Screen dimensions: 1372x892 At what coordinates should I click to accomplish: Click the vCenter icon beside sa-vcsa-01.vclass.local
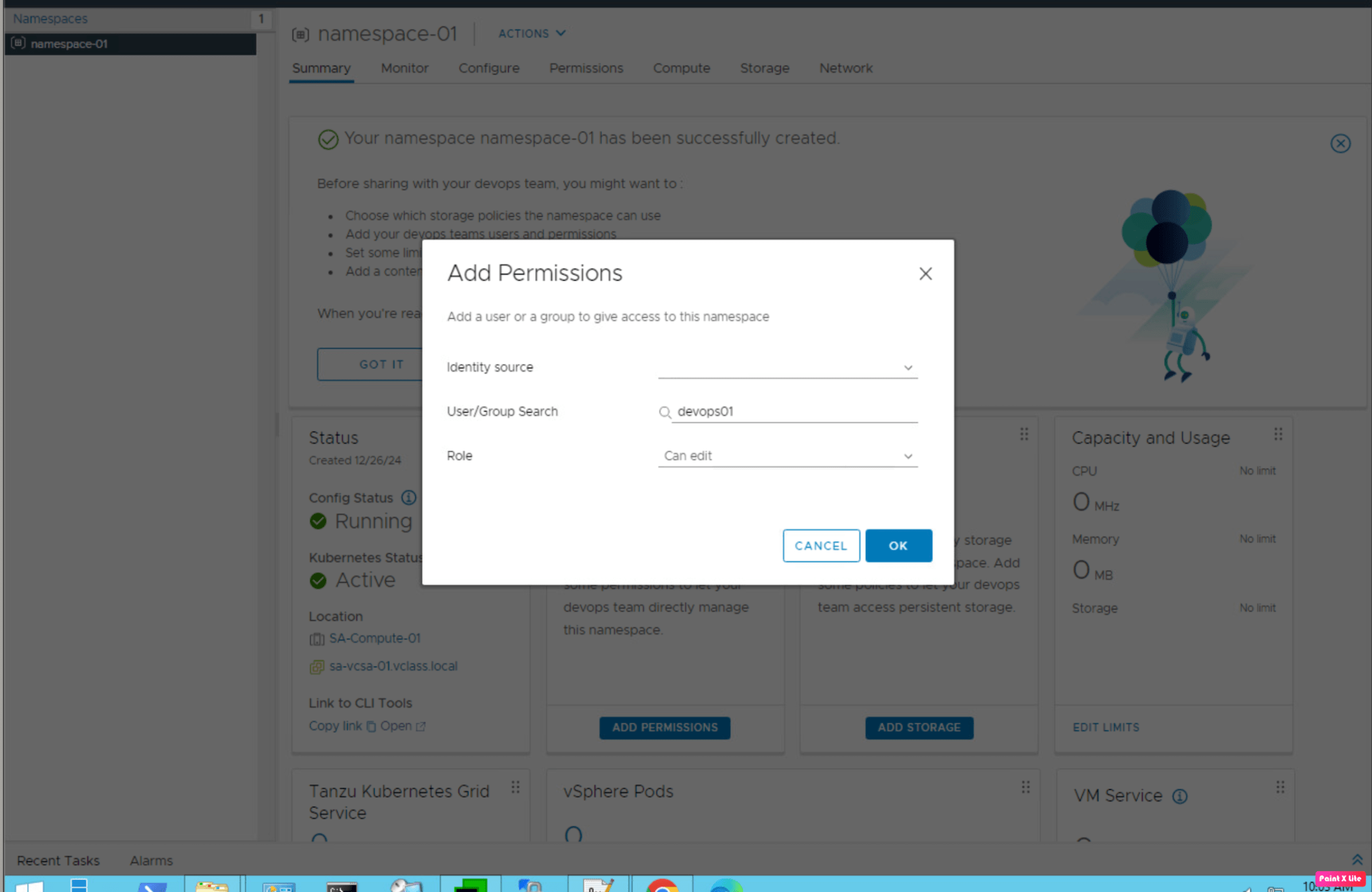316,666
